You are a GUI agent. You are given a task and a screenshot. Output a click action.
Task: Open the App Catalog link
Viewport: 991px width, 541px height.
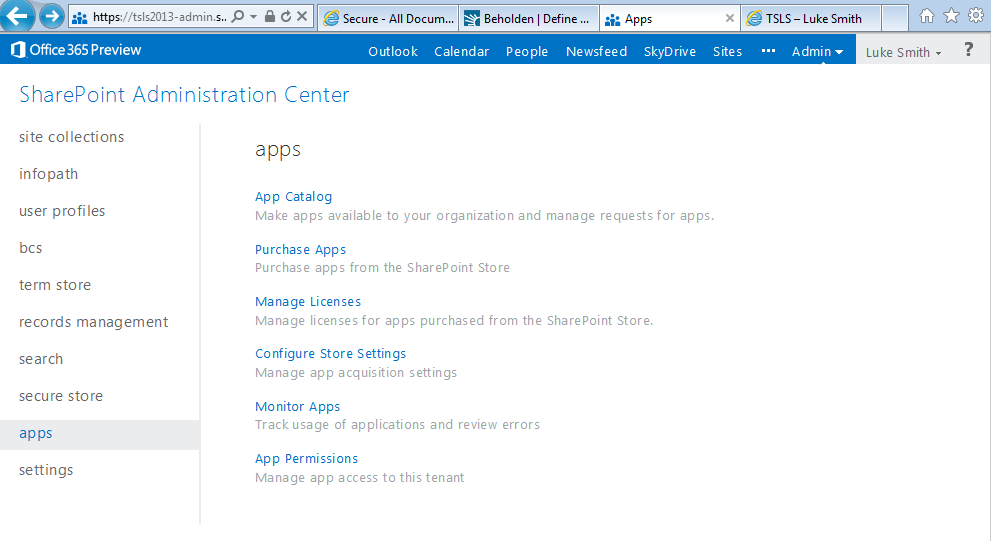pyautogui.click(x=293, y=197)
